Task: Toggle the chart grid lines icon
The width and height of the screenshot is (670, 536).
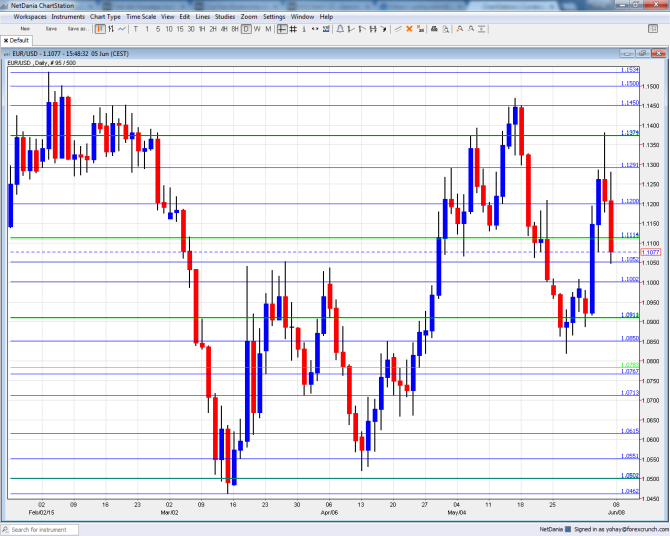Action: pos(293,29)
